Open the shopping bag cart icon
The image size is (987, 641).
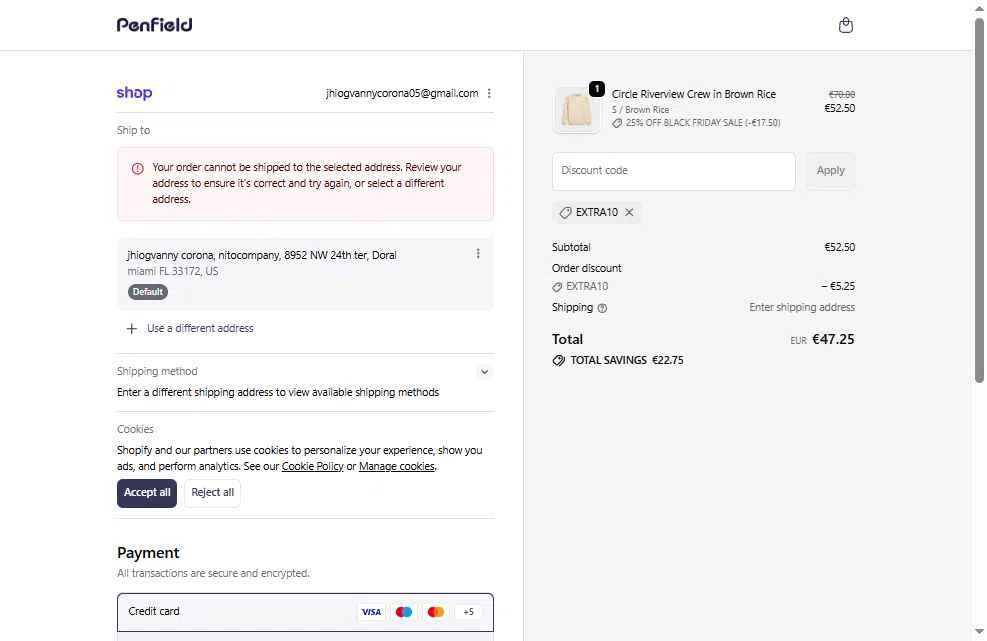click(845, 25)
